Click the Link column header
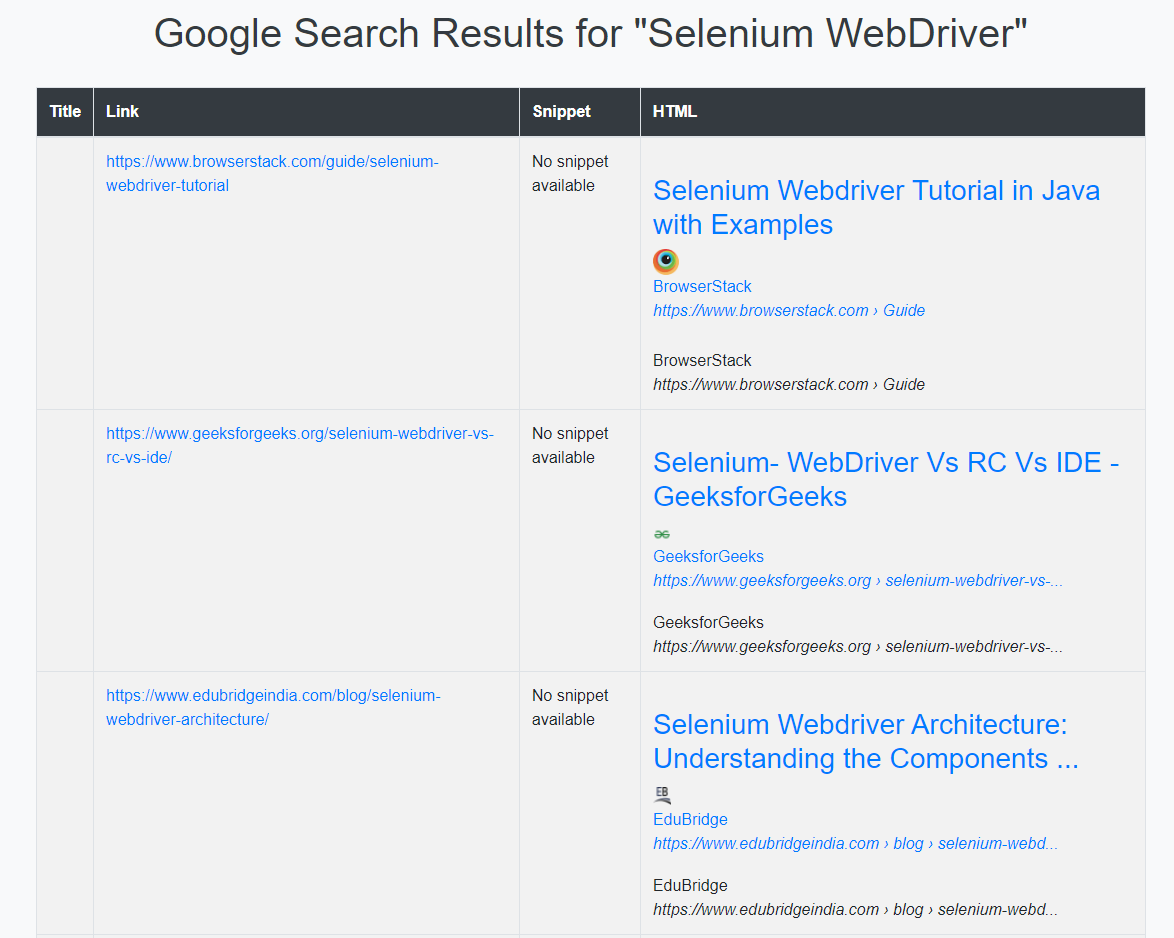The image size is (1174, 938). 122,112
